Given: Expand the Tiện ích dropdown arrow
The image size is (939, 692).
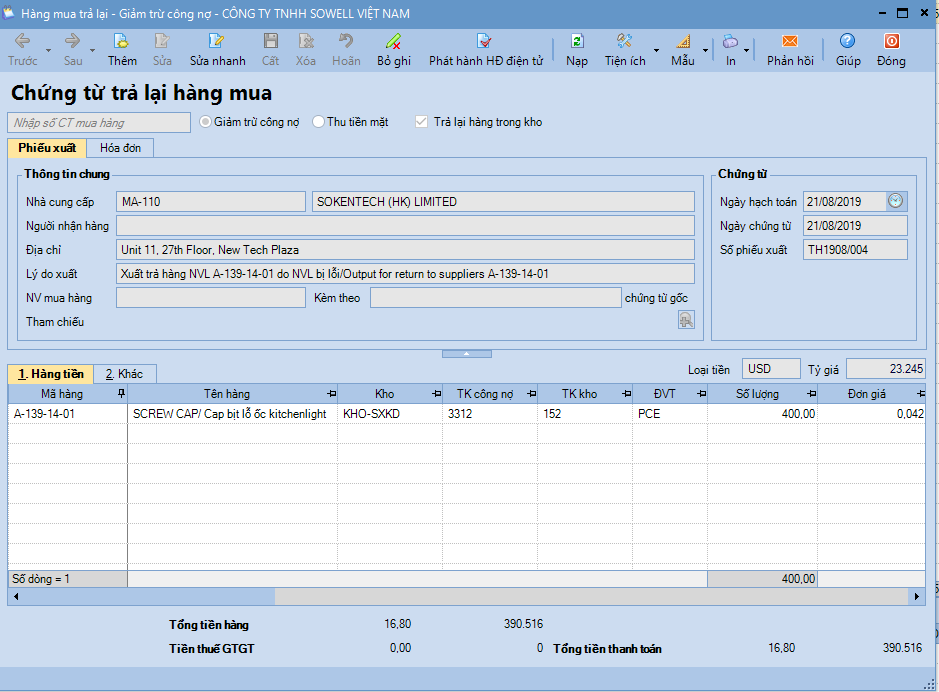Looking at the screenshot, I should coord(656,50).
